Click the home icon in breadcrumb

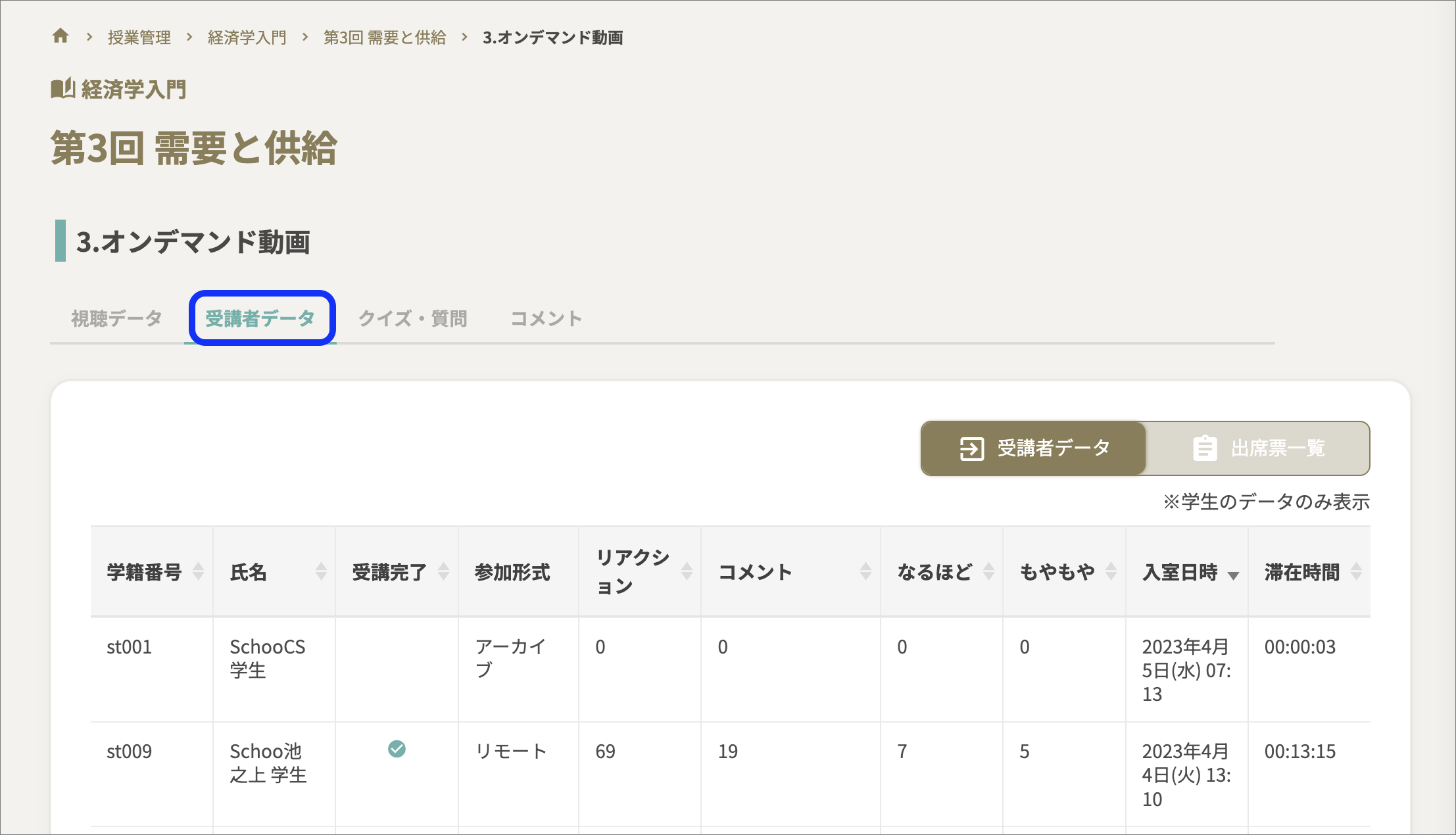pos(61,36)
